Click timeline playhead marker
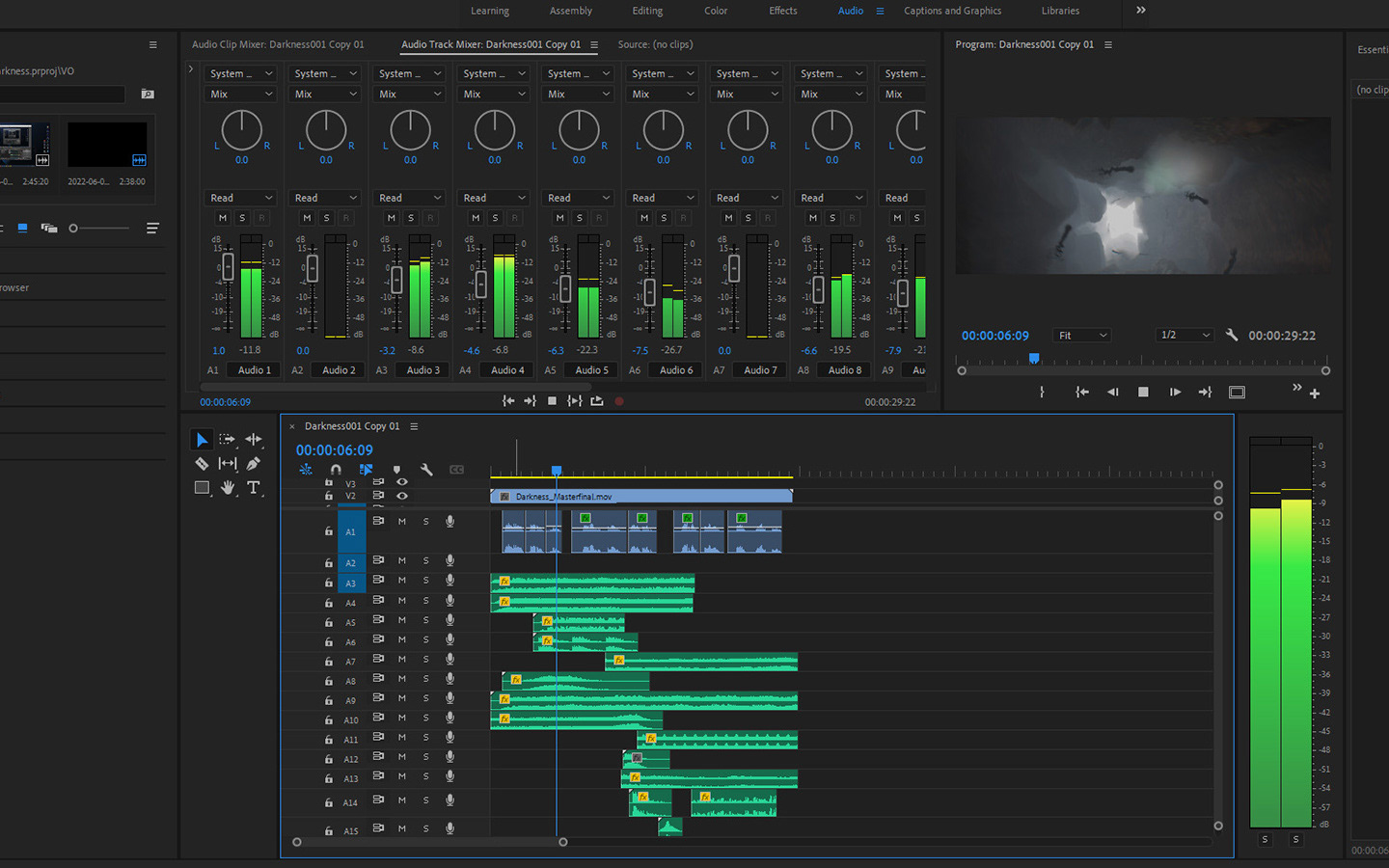Image resolution: width=1389 pixels, height=868 pixels. [x=557, y=471]
